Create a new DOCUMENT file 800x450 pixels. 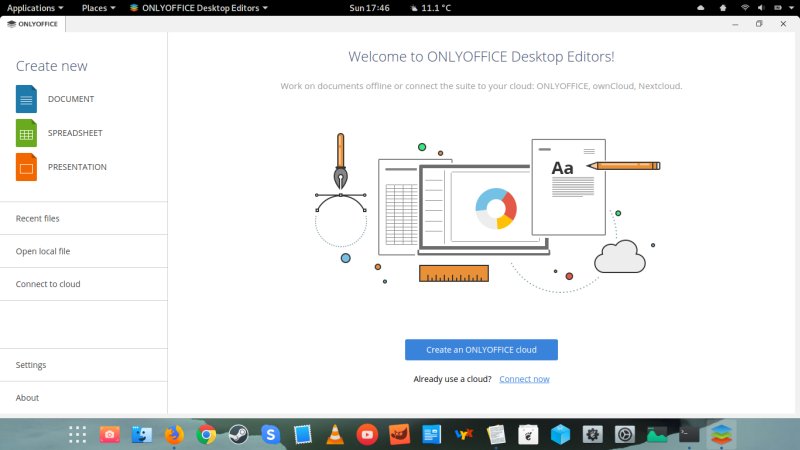point(55,99)
